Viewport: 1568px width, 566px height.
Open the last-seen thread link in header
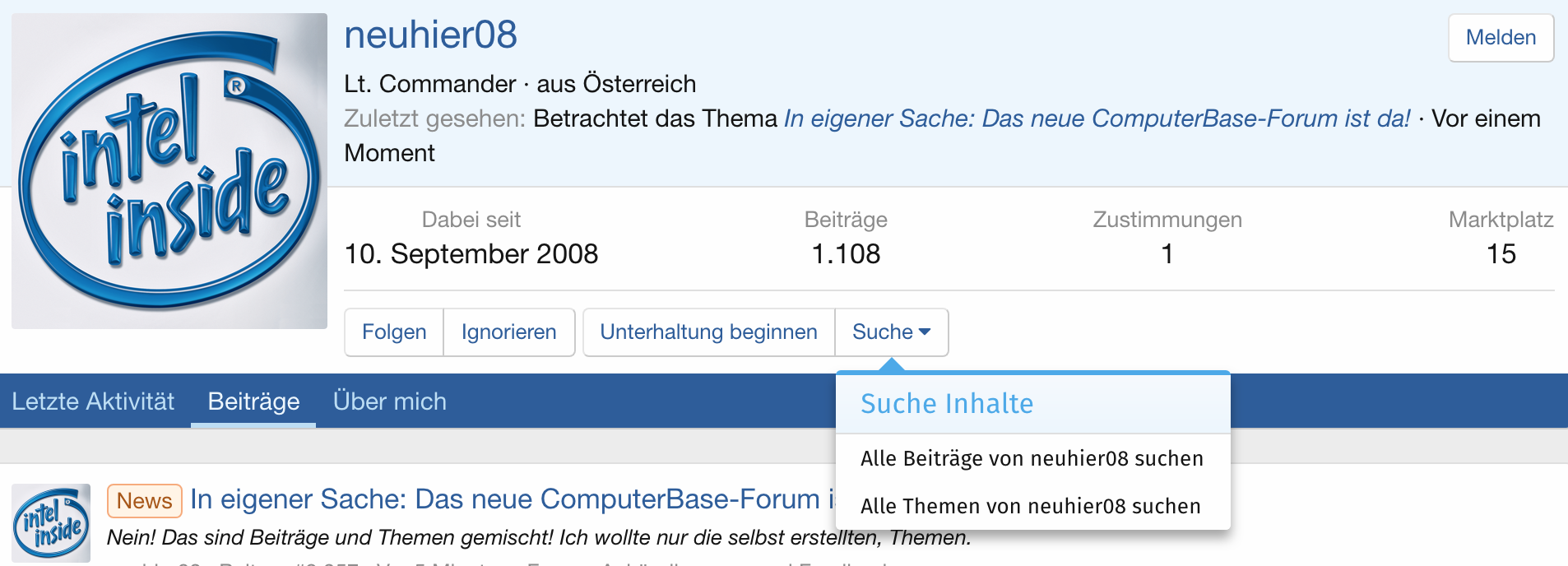[x=1097, y=118]
